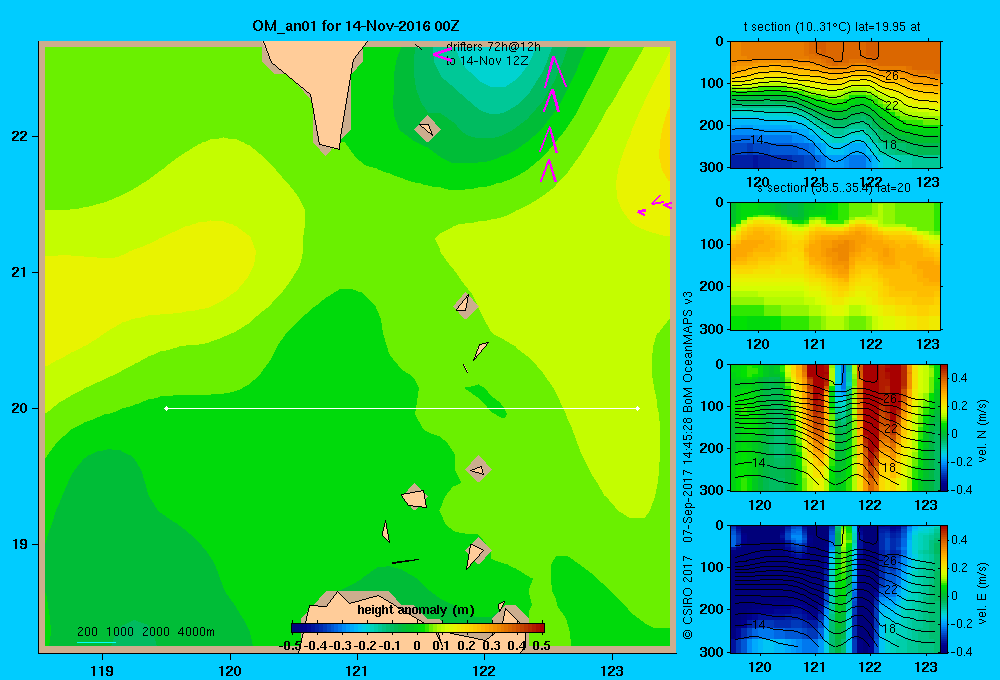
Task: Open the salinity section plot
Action: tap(835, 266)
